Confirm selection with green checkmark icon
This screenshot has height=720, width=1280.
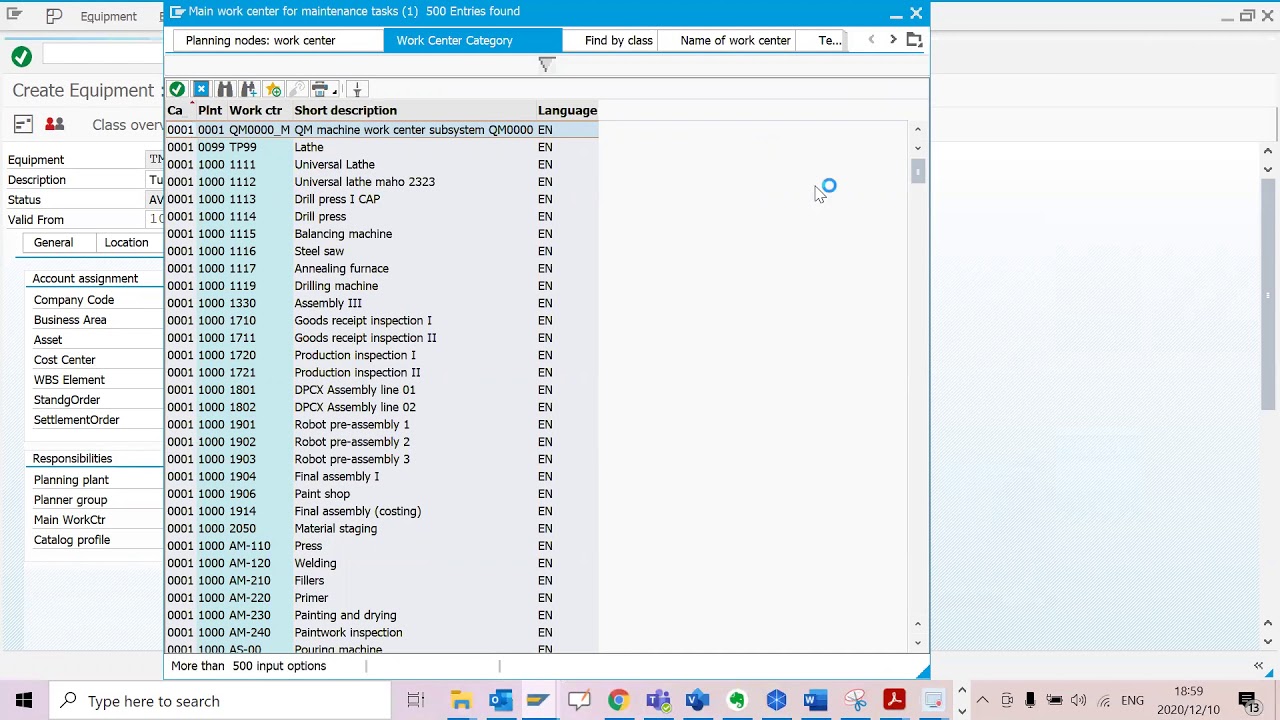[177, 90]
